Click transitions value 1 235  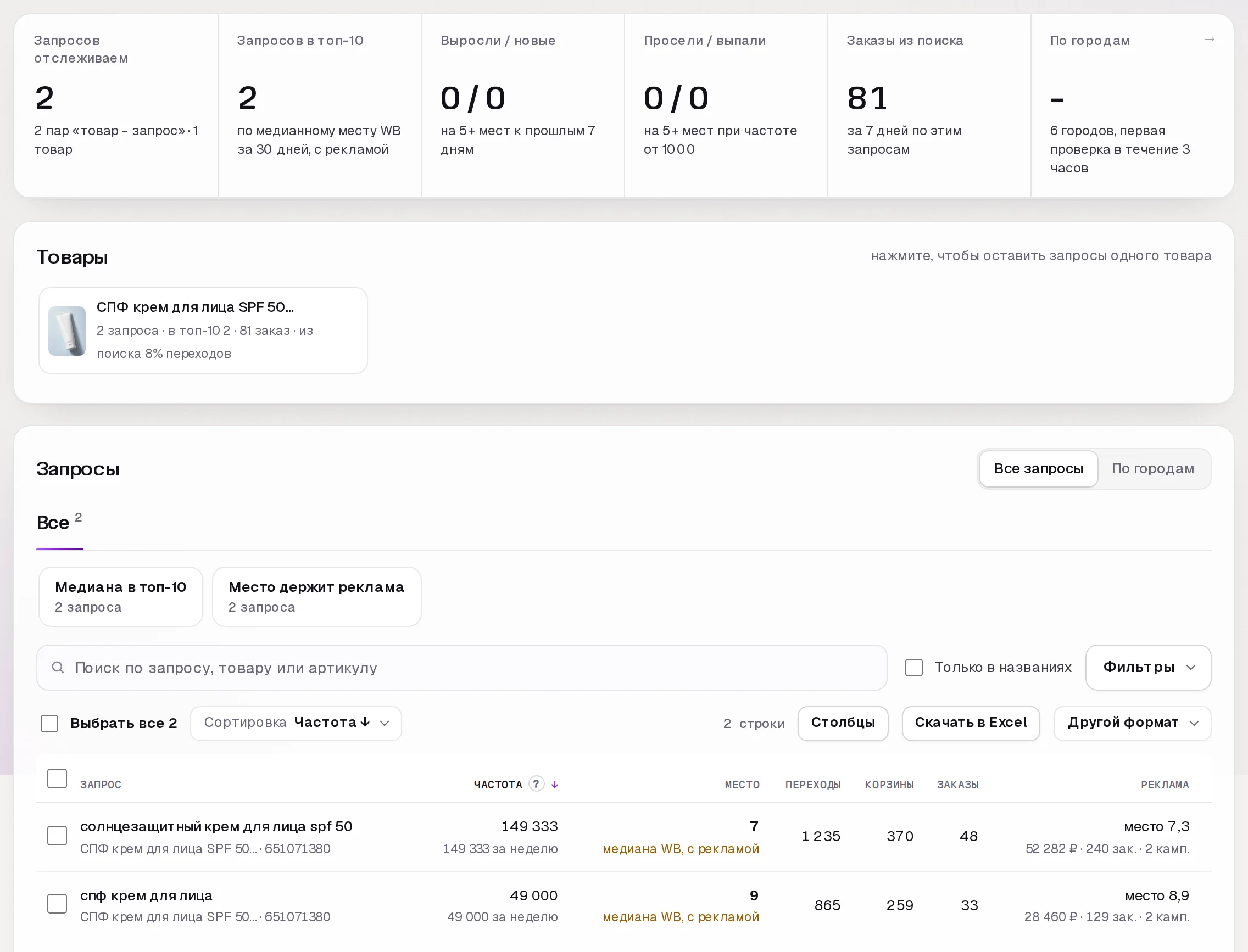click(821, 836)
